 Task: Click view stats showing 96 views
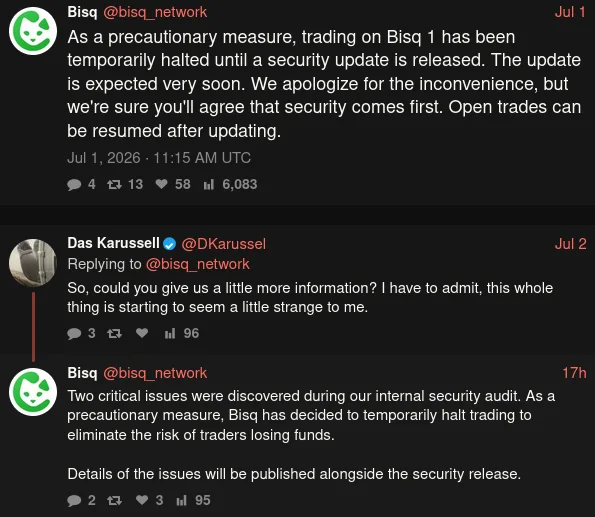click(170, 334)
